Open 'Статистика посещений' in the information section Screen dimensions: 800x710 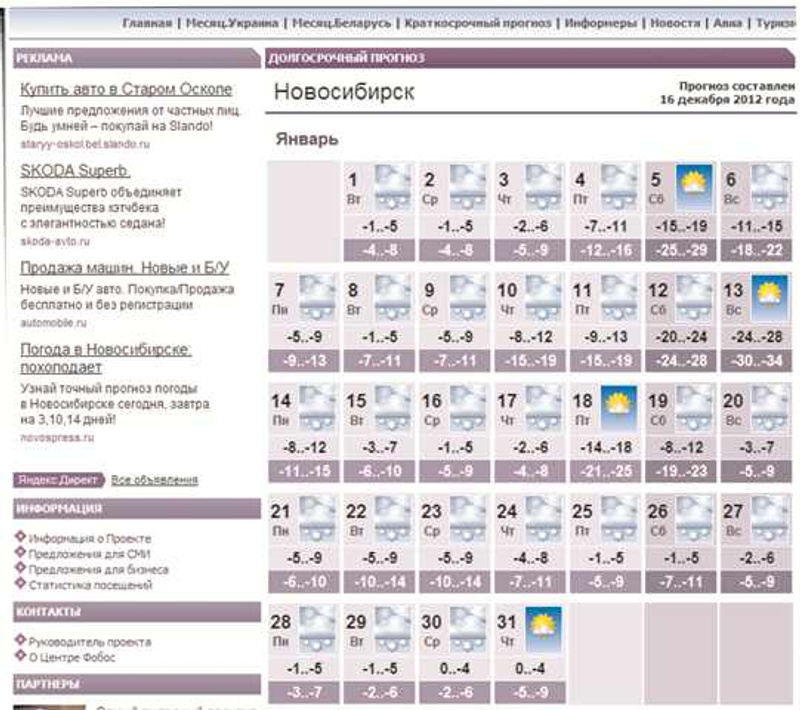[91, 585]
